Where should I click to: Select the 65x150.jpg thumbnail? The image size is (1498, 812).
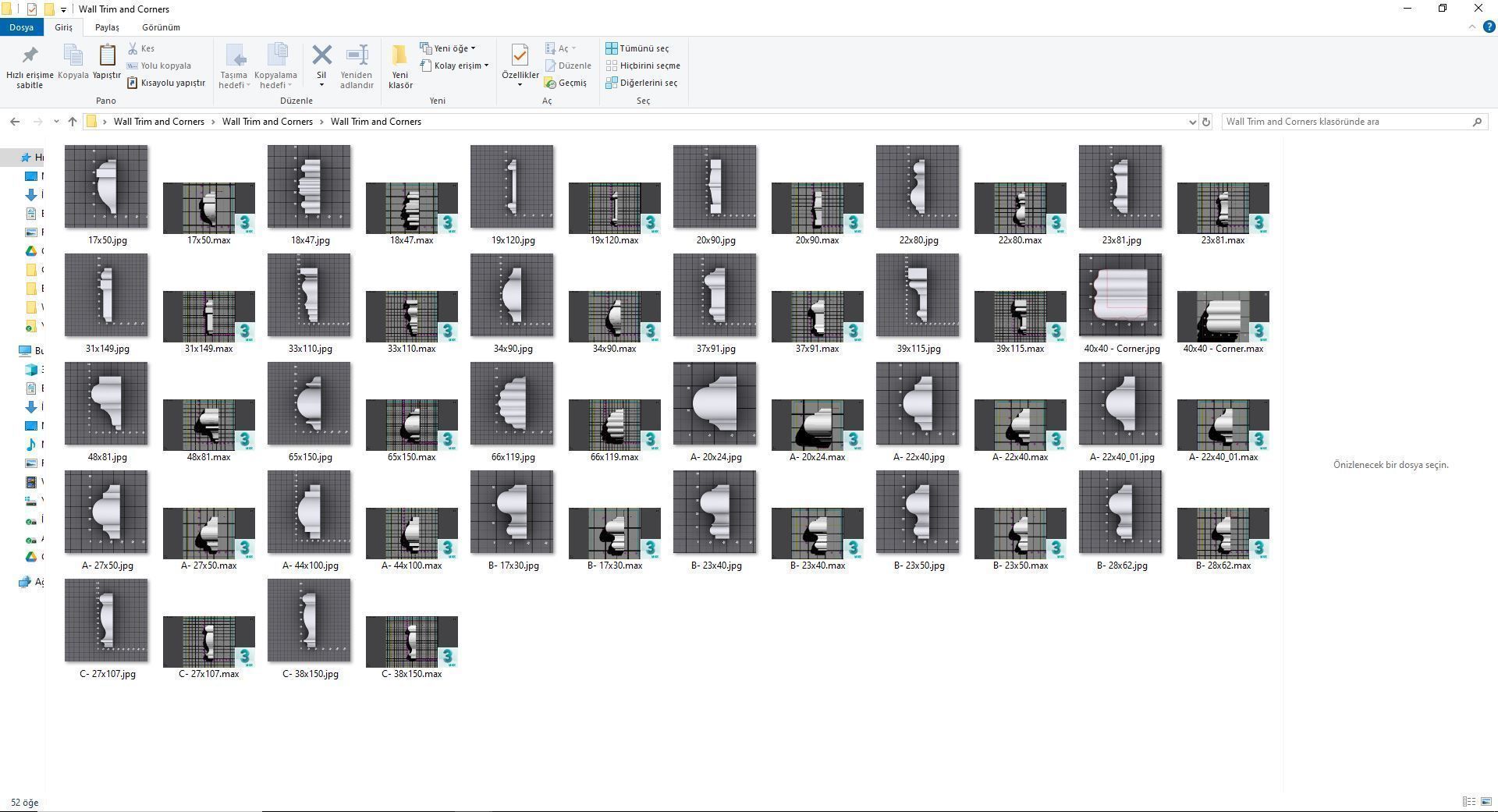tap(309, 403)
